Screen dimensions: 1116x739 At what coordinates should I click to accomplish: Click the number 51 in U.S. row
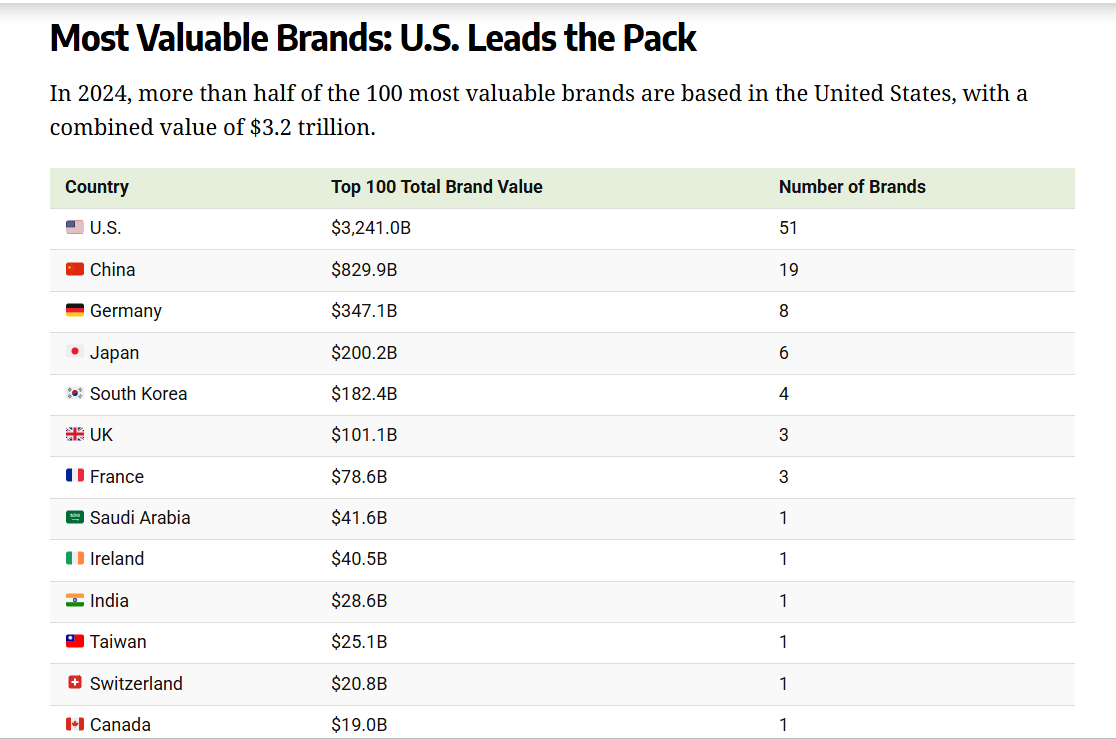[x=788, y=228]
